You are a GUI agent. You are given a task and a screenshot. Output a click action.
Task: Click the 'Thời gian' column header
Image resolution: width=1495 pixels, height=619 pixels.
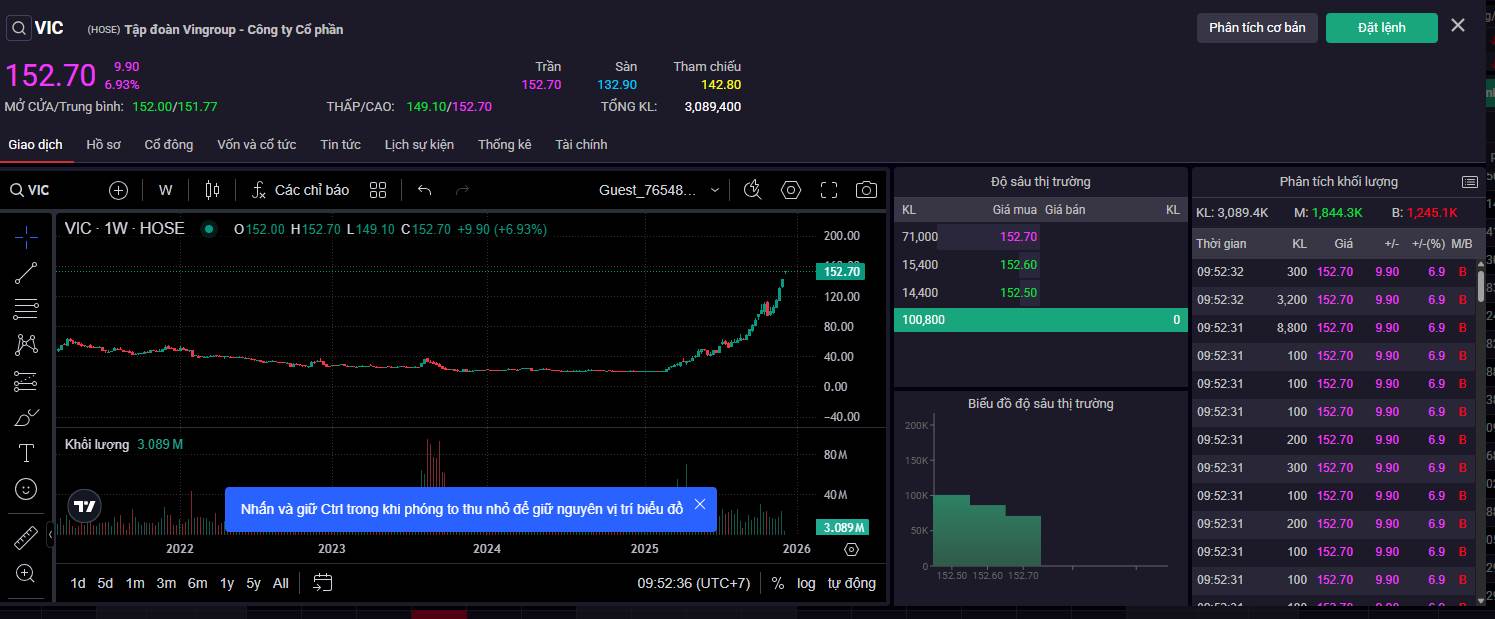point(1221,243)
